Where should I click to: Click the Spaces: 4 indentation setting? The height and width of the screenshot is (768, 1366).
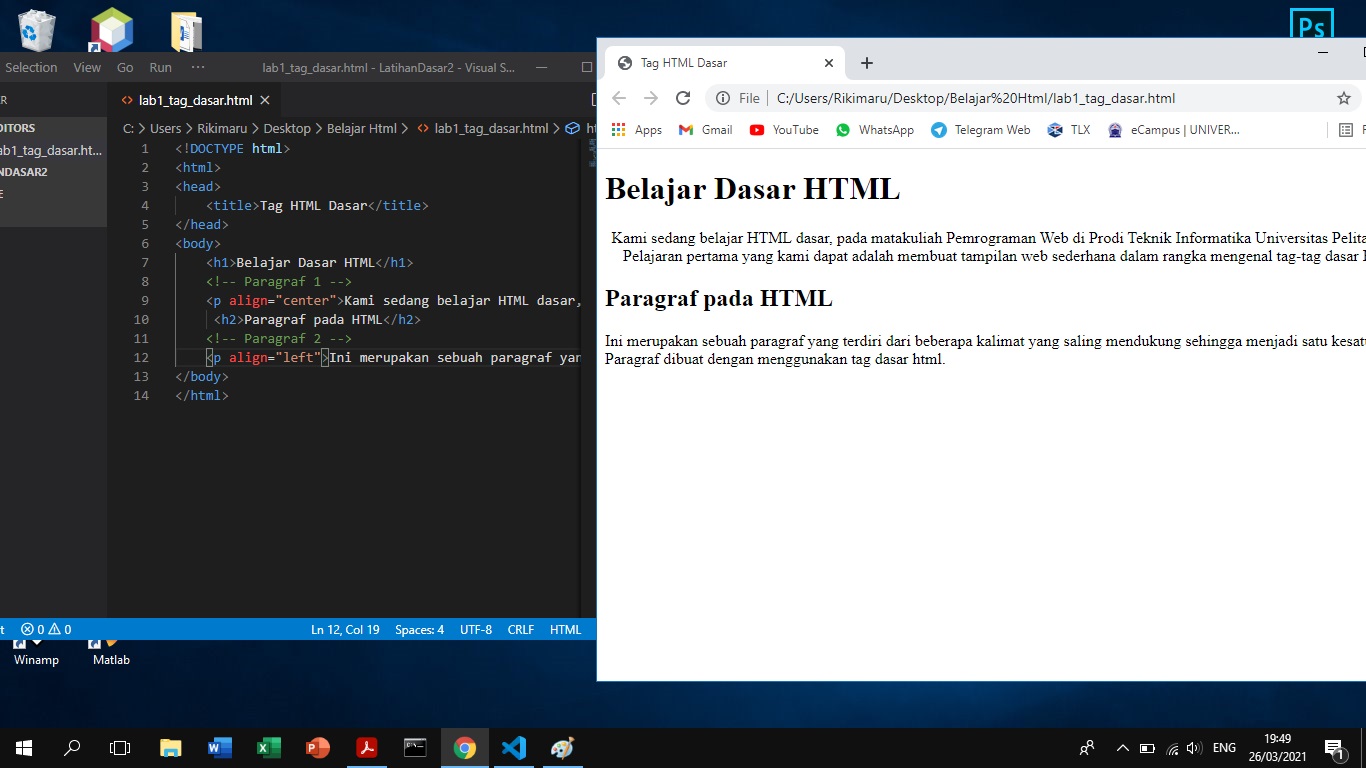click(419, 629)
